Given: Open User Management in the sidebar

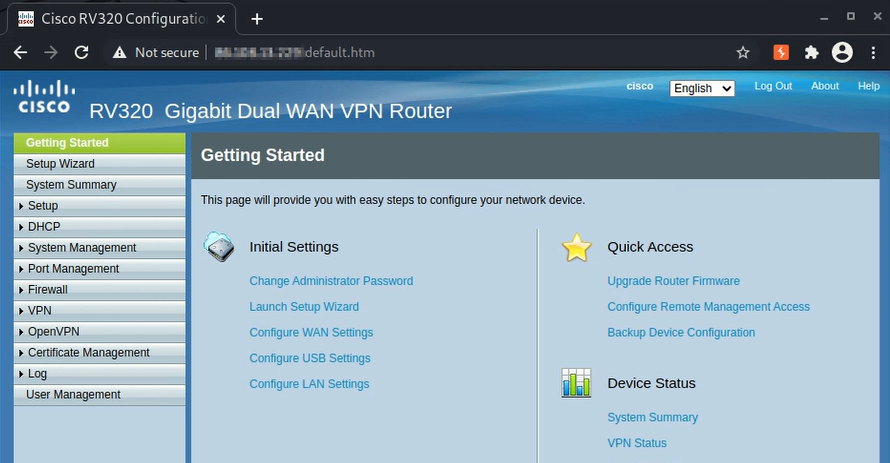Looking at the screenshot, I should pyautogui.click(x=99, y=395).
